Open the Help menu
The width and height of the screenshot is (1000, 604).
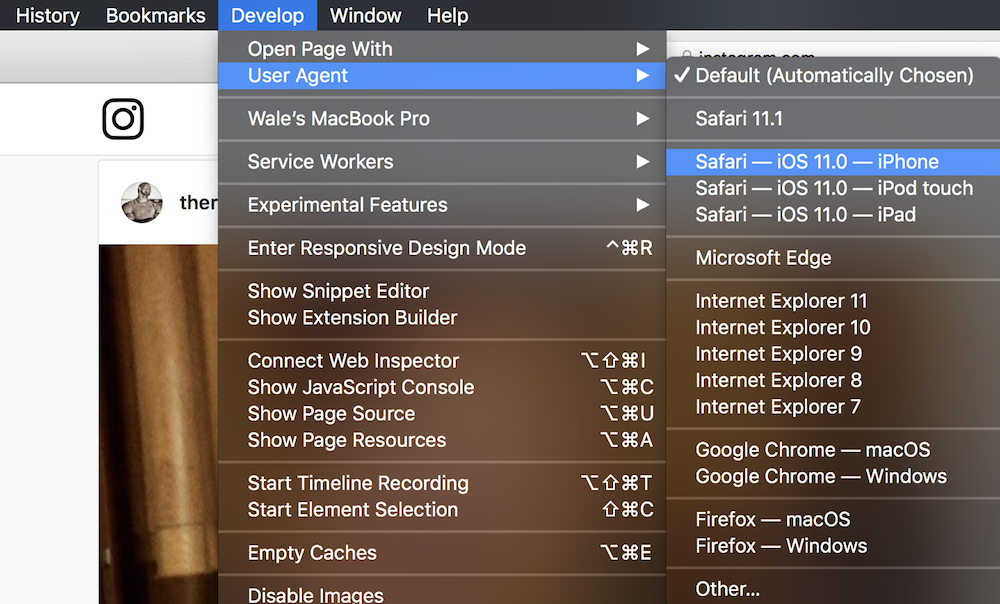click(448, 15)
